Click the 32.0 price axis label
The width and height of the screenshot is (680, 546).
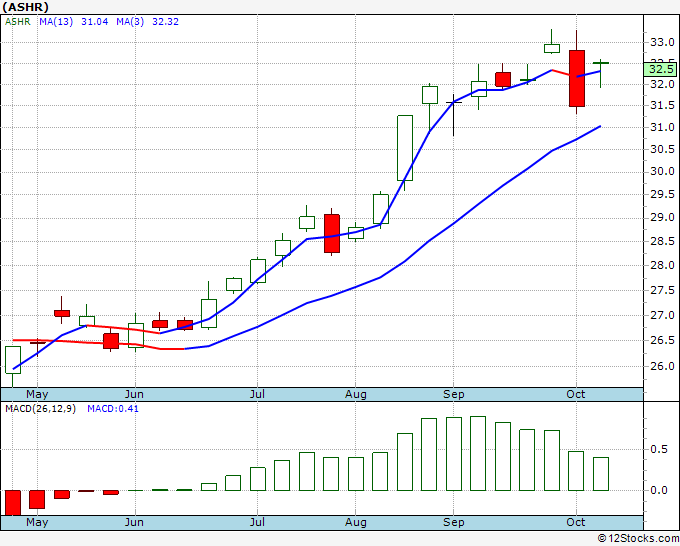coord(662,84)
